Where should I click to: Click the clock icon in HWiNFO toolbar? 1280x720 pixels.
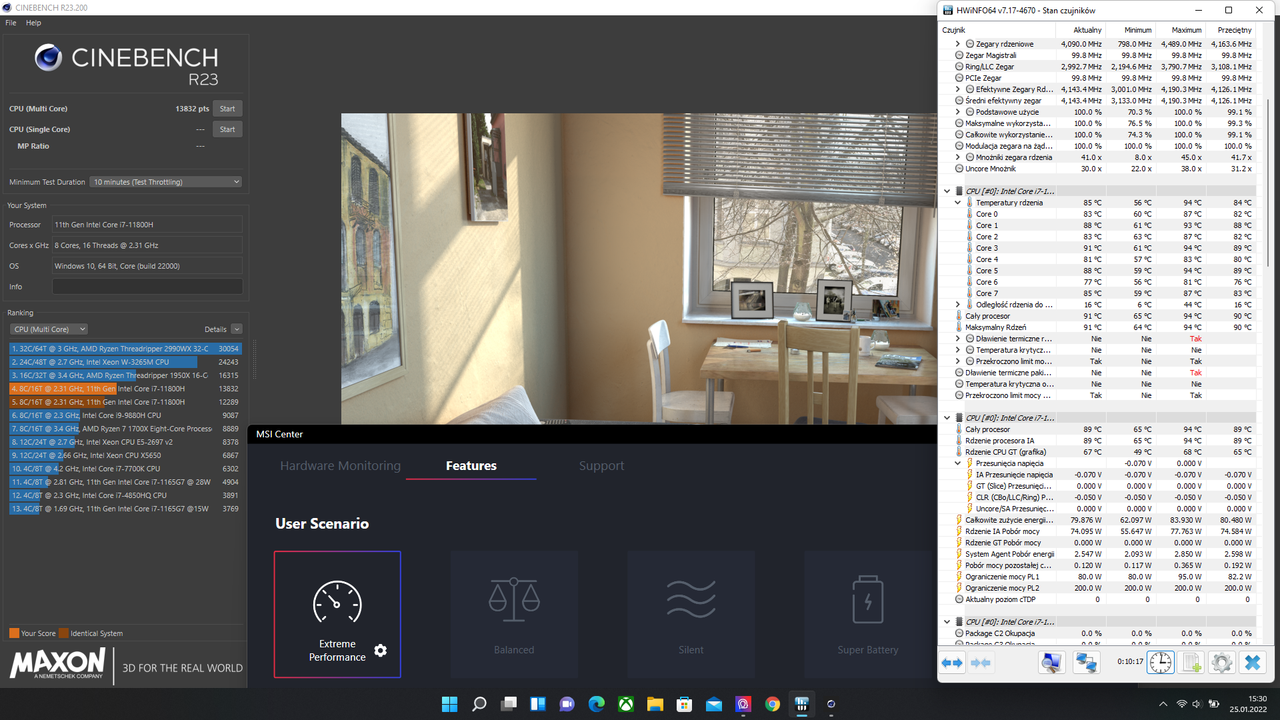1159,662
